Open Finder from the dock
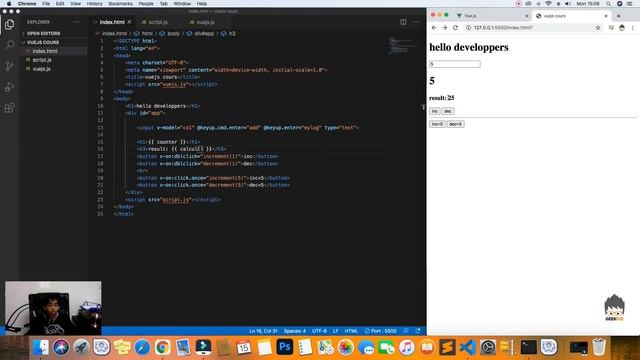The height and width of the screenshot is (360, 640). (x=40, y=347)
